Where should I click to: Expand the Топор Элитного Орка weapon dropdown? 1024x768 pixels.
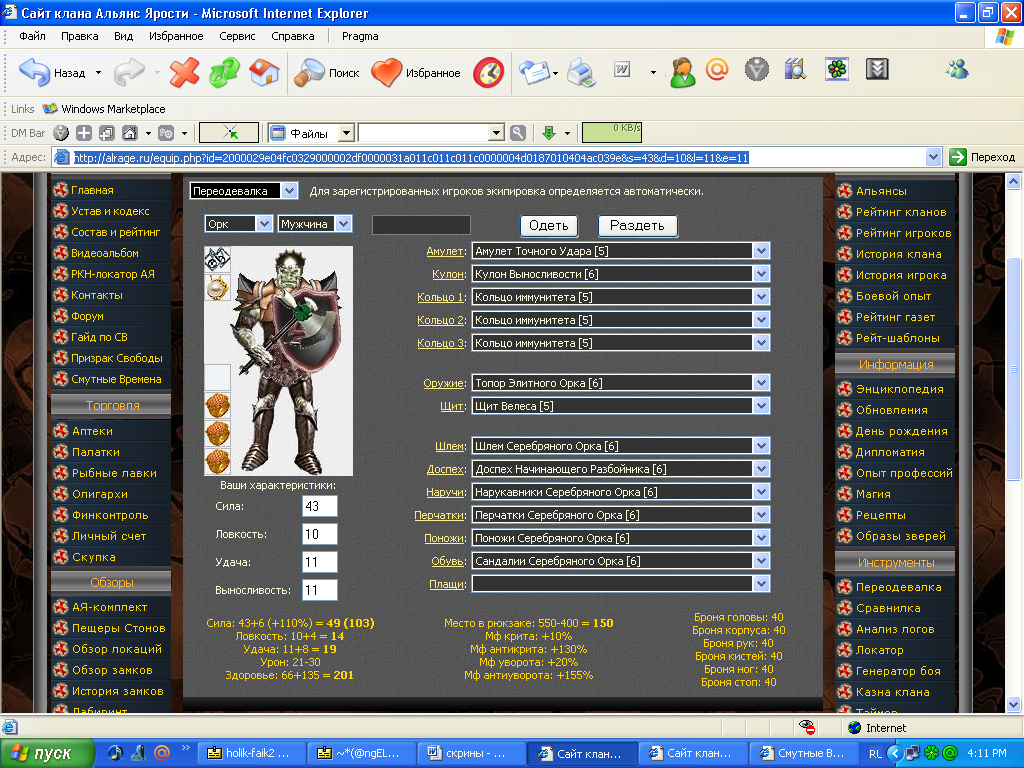[761, 383]
